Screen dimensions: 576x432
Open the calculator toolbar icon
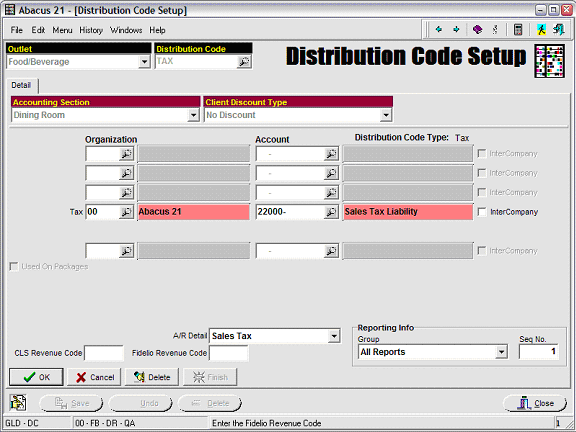[518, 29]
